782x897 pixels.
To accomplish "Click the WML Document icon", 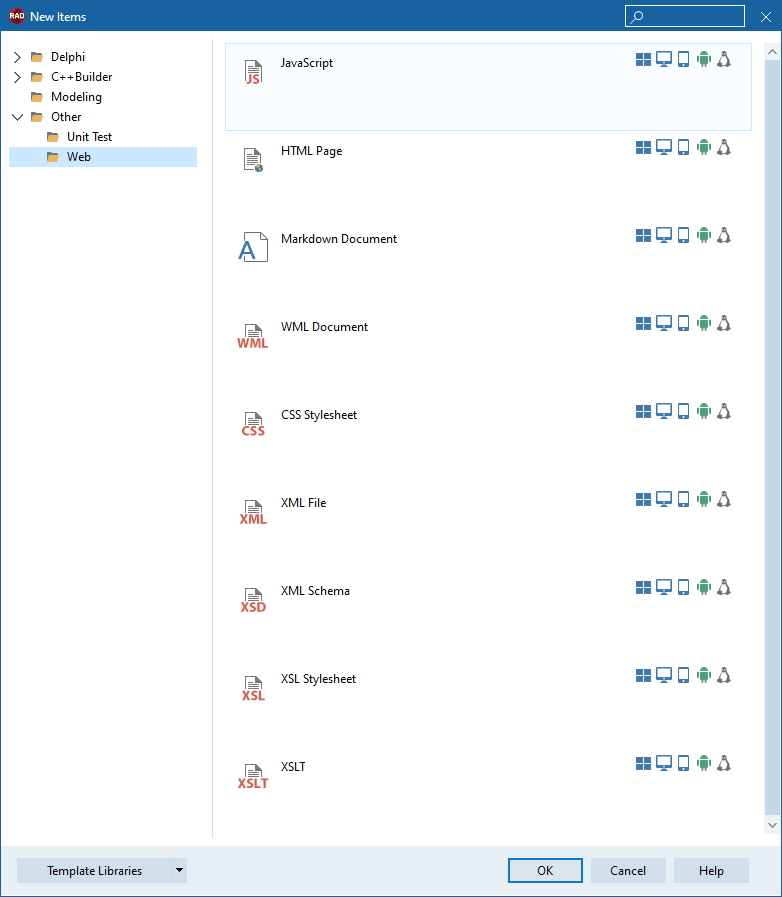I will pos(253,336).
